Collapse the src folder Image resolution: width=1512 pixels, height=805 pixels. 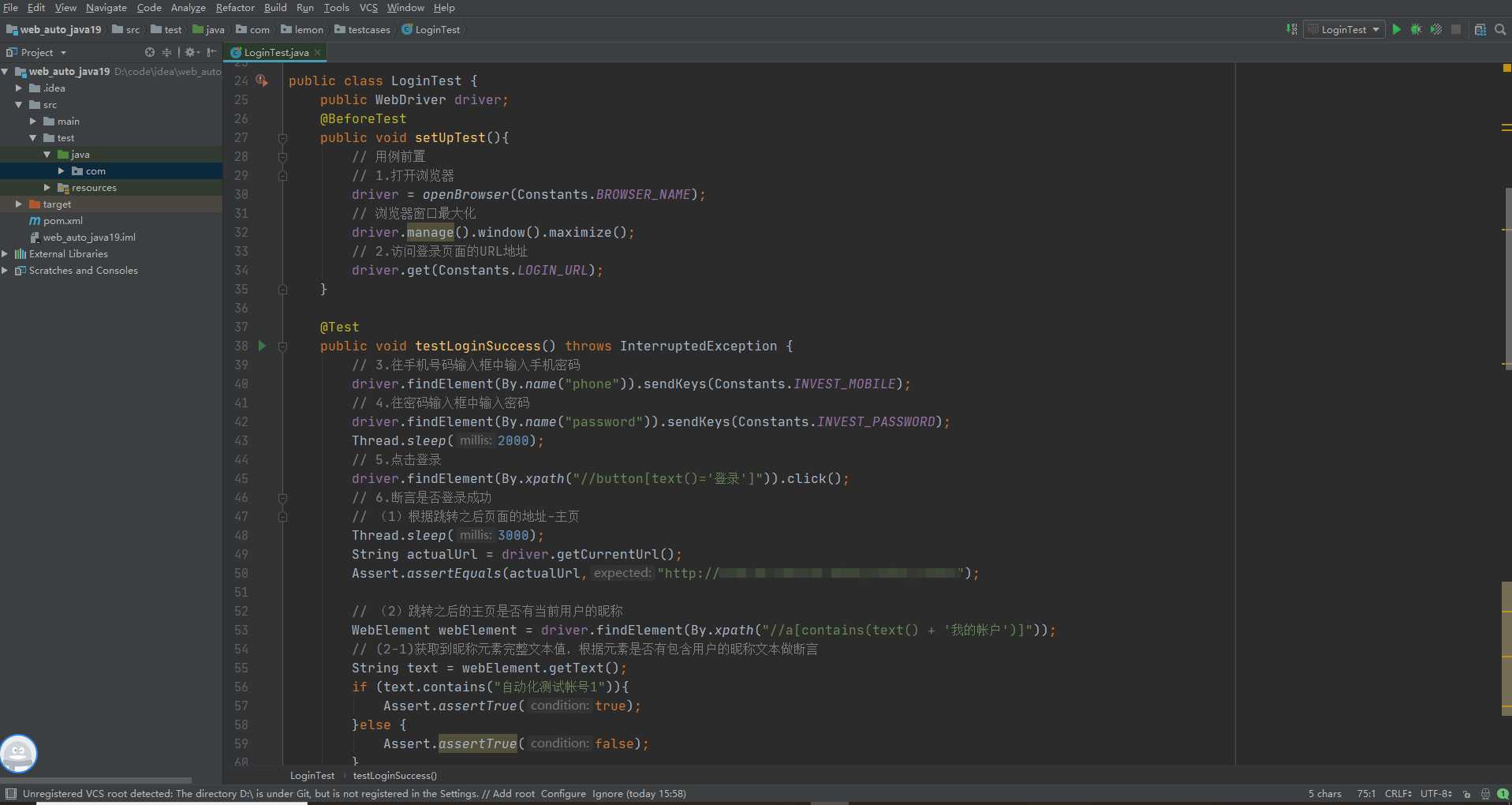coord(19,105)
